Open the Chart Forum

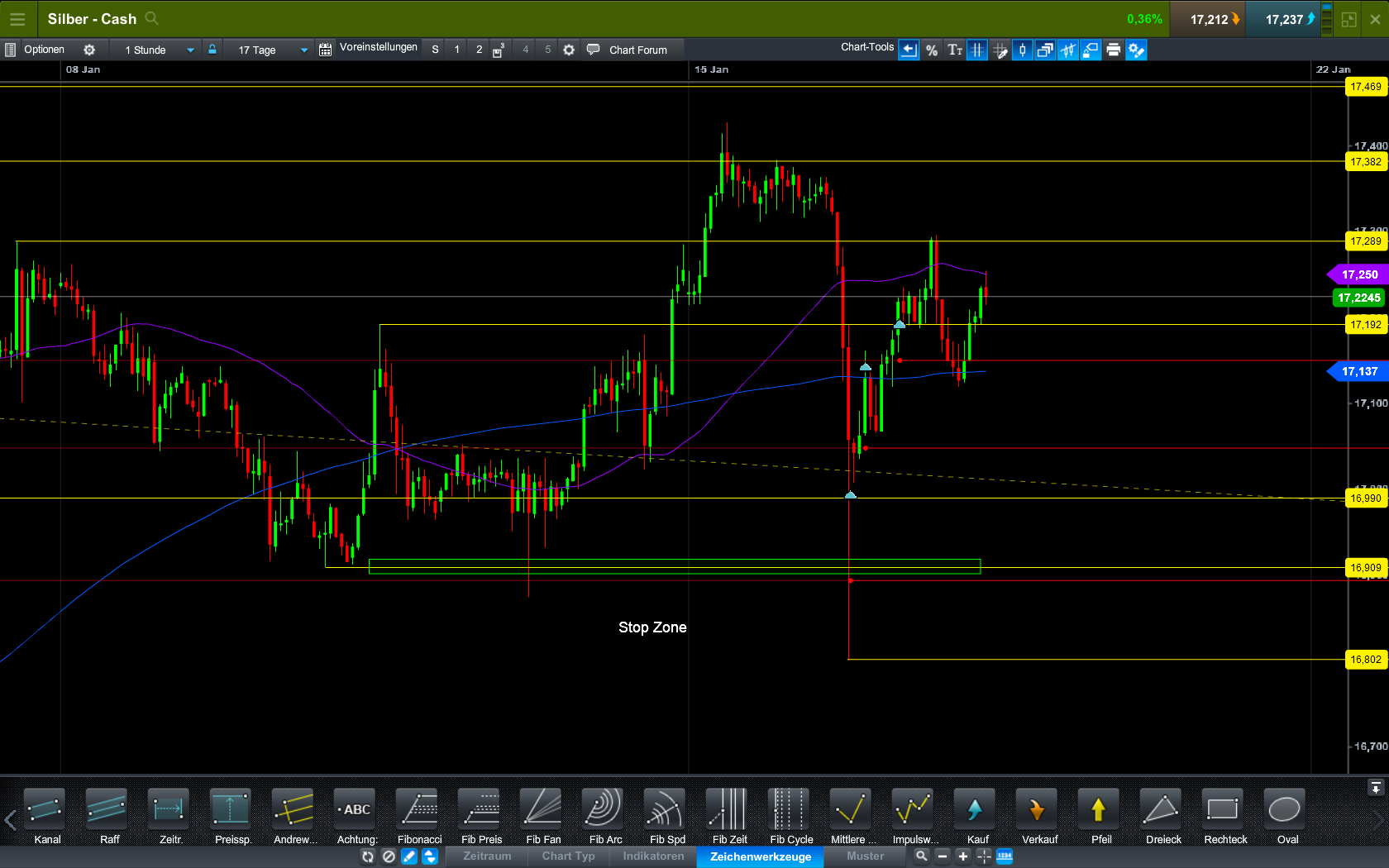pyautogui.click(x=637, y=50)
